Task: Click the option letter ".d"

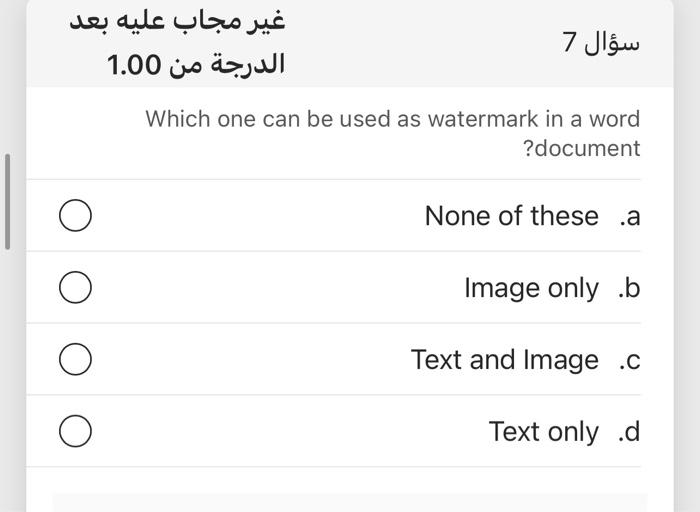Action: (629, 432)
